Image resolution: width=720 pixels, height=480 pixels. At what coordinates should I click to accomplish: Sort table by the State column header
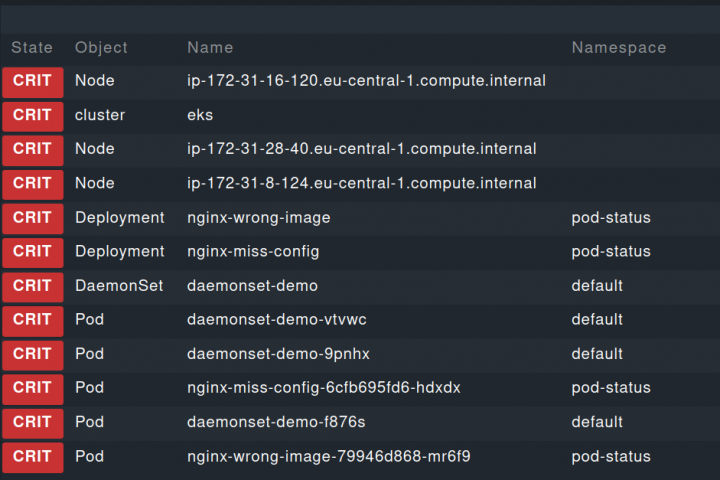click(32, 47)
